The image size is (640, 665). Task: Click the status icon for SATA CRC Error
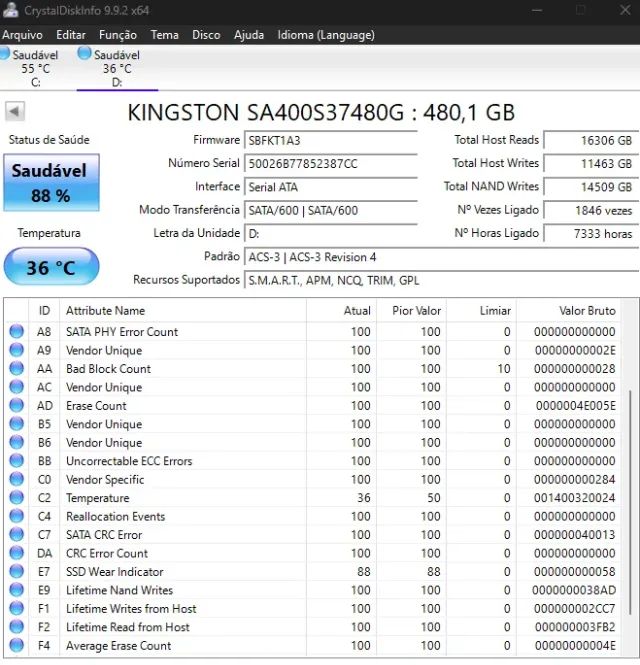[x=17, y=534]
